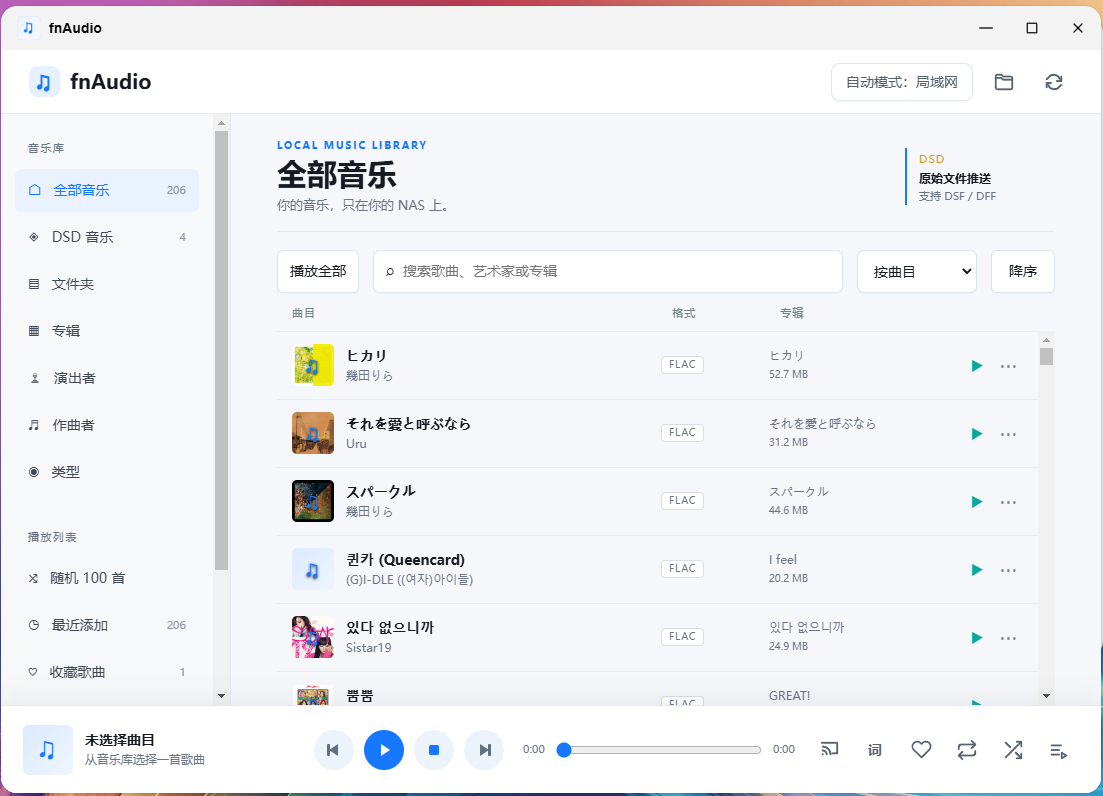Click the track list scrollbar up arrow
This screenshot has width=1103, height=796.
point(1046,340)
